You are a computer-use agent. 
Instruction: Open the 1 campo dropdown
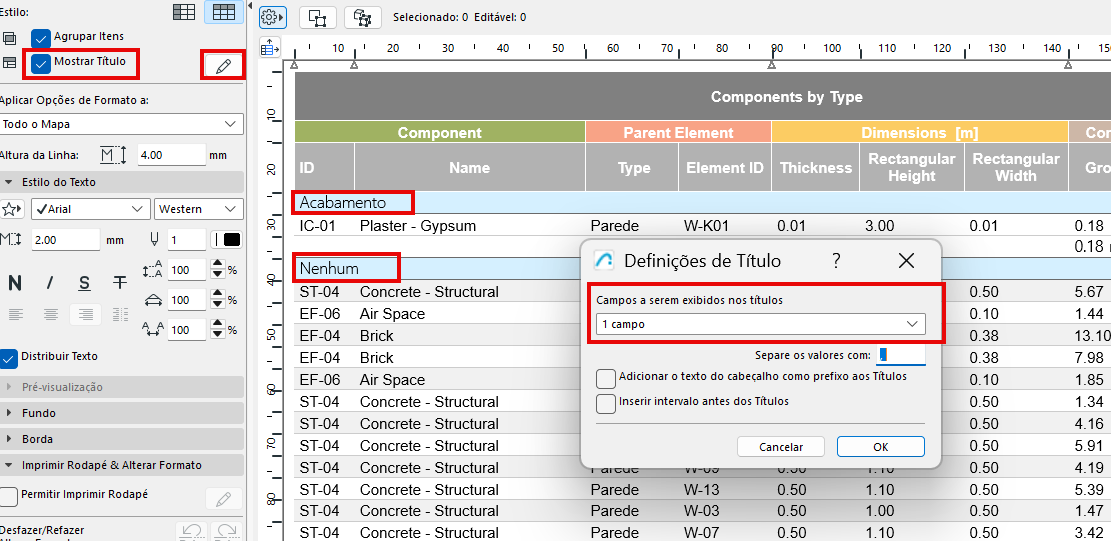(760, 324)
